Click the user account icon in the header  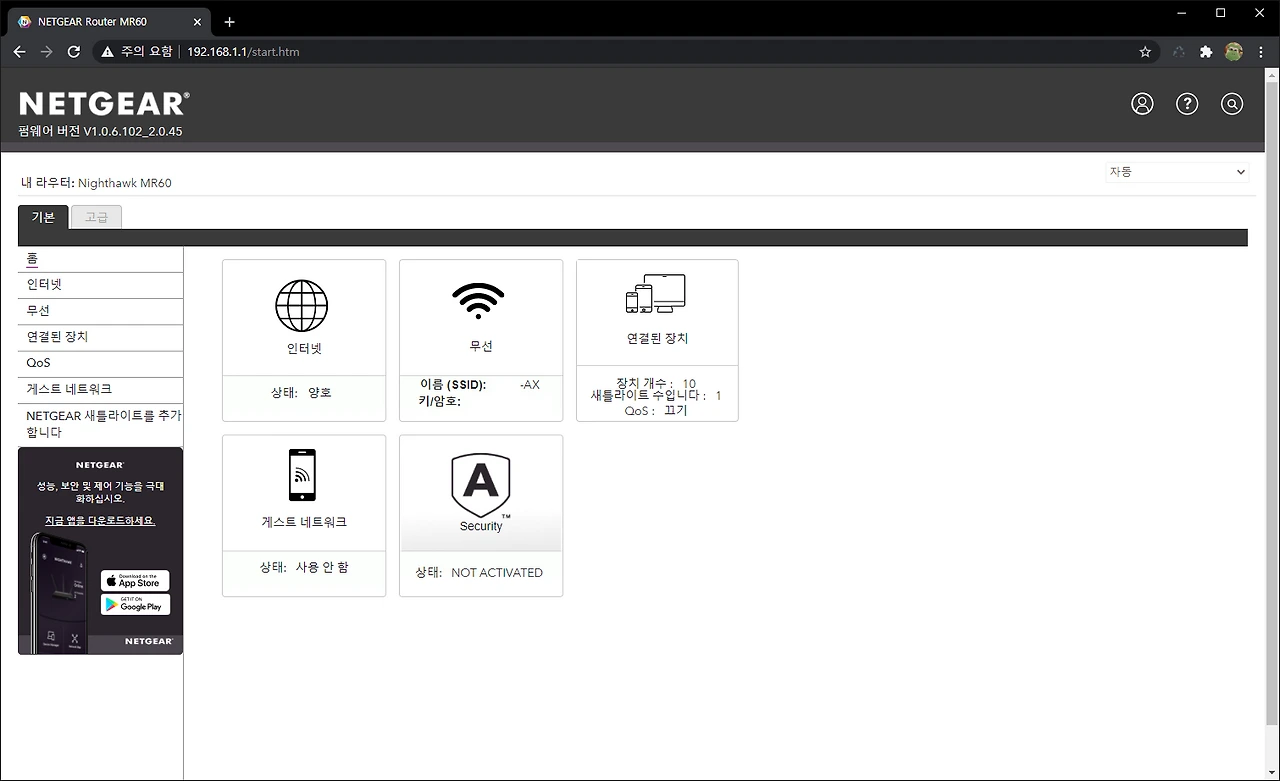point(1142,103)
